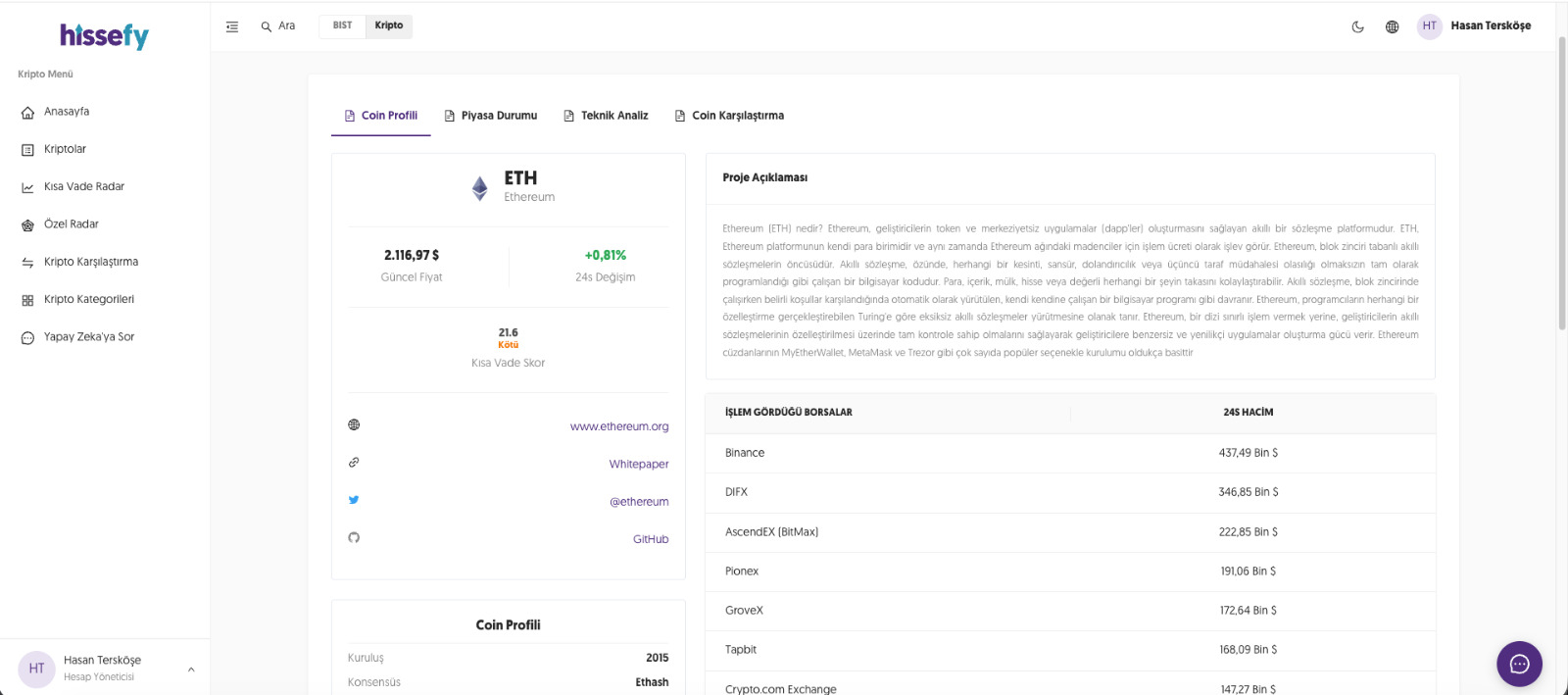This screenshot has height=695, width=1568.
Task: Click the Kripto Kategorileri grid icon
Action: [27, 300]
